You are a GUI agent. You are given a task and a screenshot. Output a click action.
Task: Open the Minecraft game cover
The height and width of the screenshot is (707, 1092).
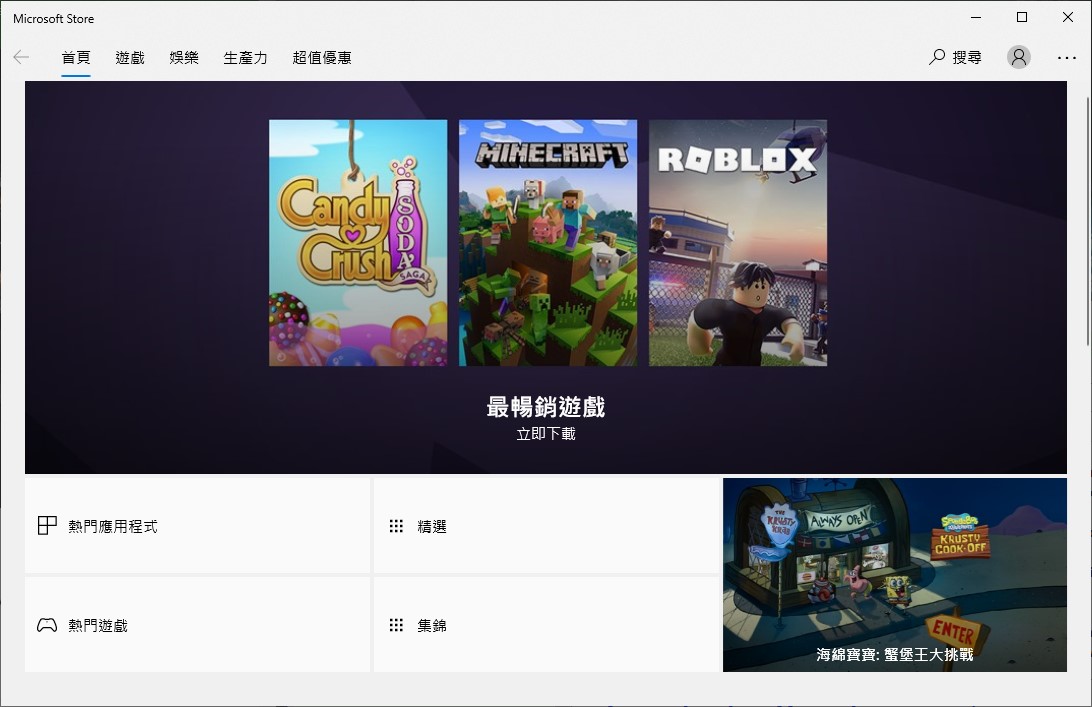click(548, 242)
